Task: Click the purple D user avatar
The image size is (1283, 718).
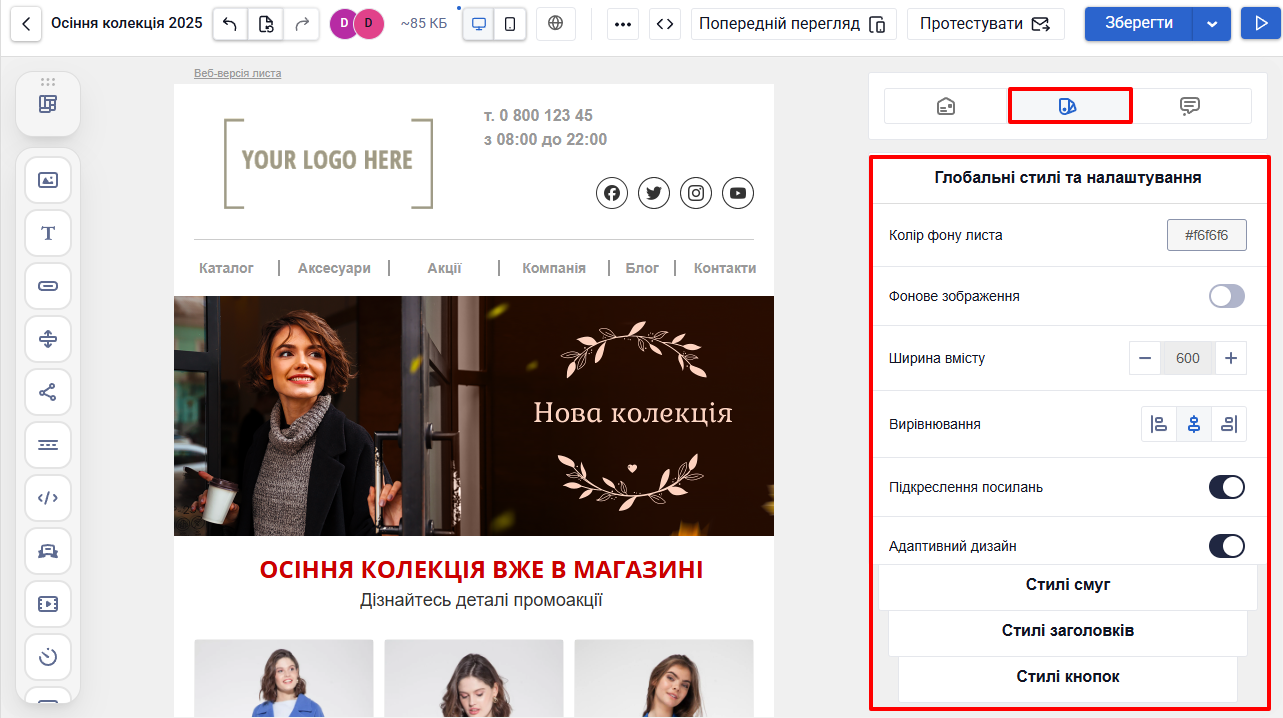Action: 344,23
